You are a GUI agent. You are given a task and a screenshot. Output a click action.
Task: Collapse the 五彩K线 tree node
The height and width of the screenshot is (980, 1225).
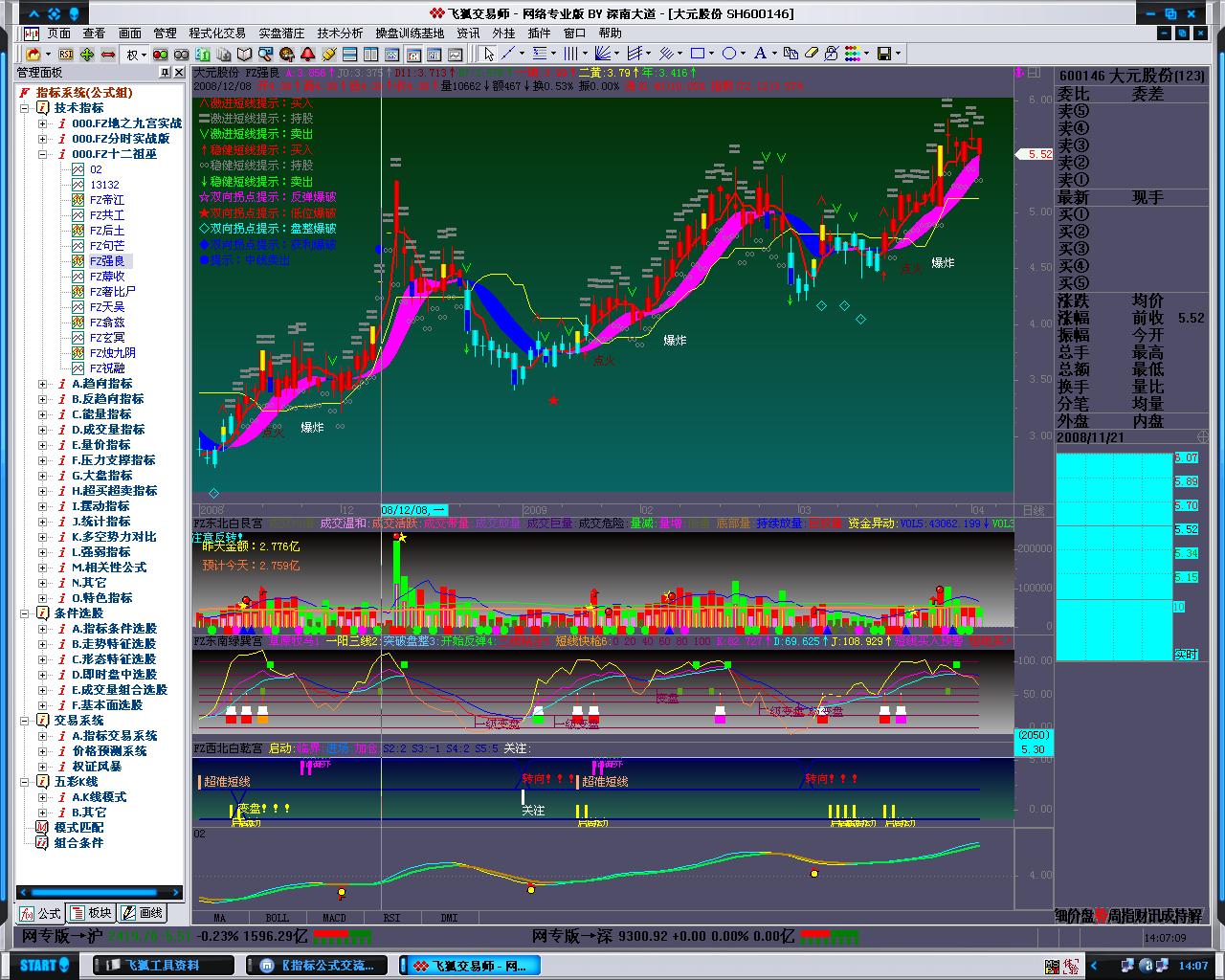[x=26, y=782]
